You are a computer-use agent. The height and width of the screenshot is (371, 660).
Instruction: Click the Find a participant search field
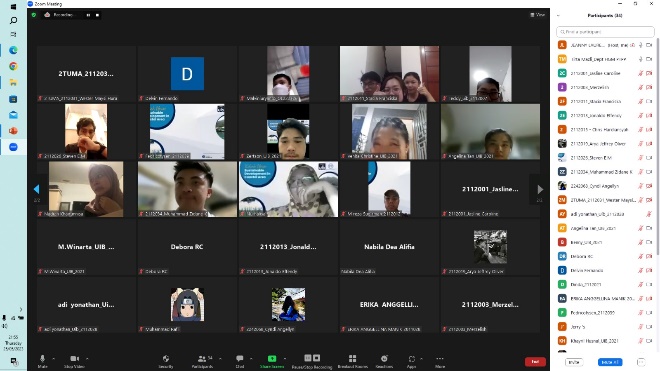pos(605,32)
